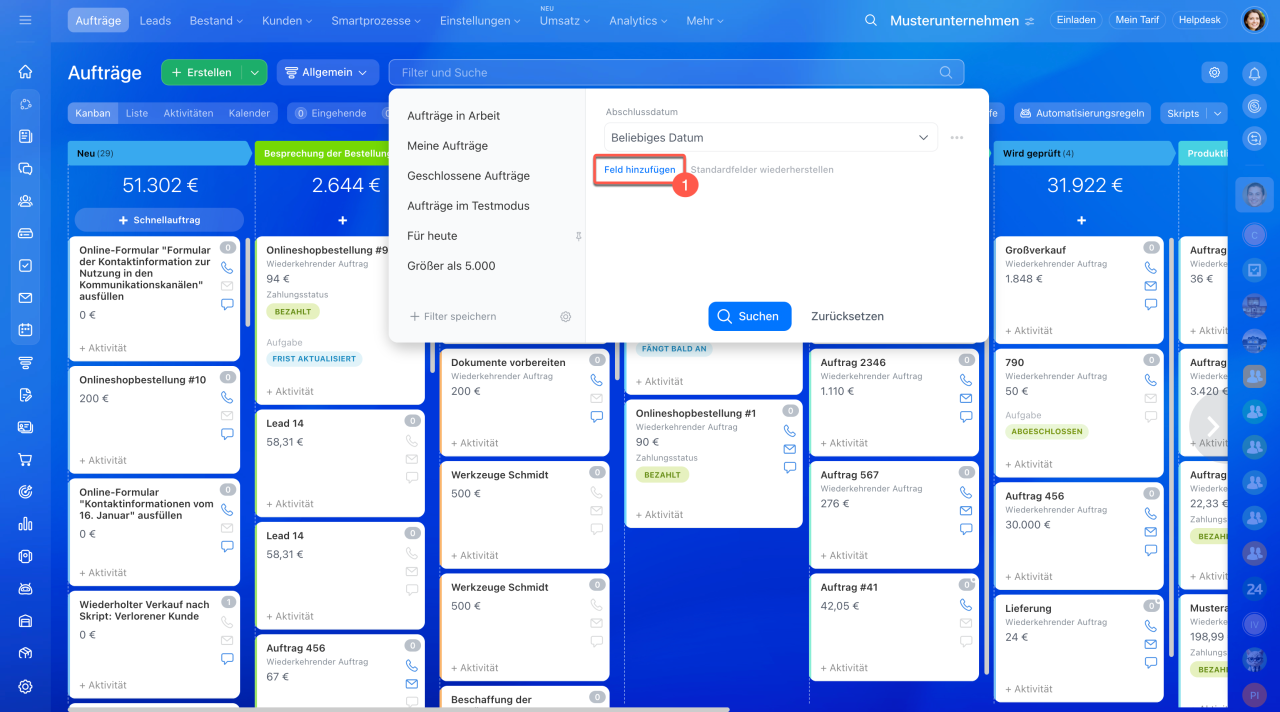
Task: Open the Skripts dropdown arrow
Action: (1217, 114)
